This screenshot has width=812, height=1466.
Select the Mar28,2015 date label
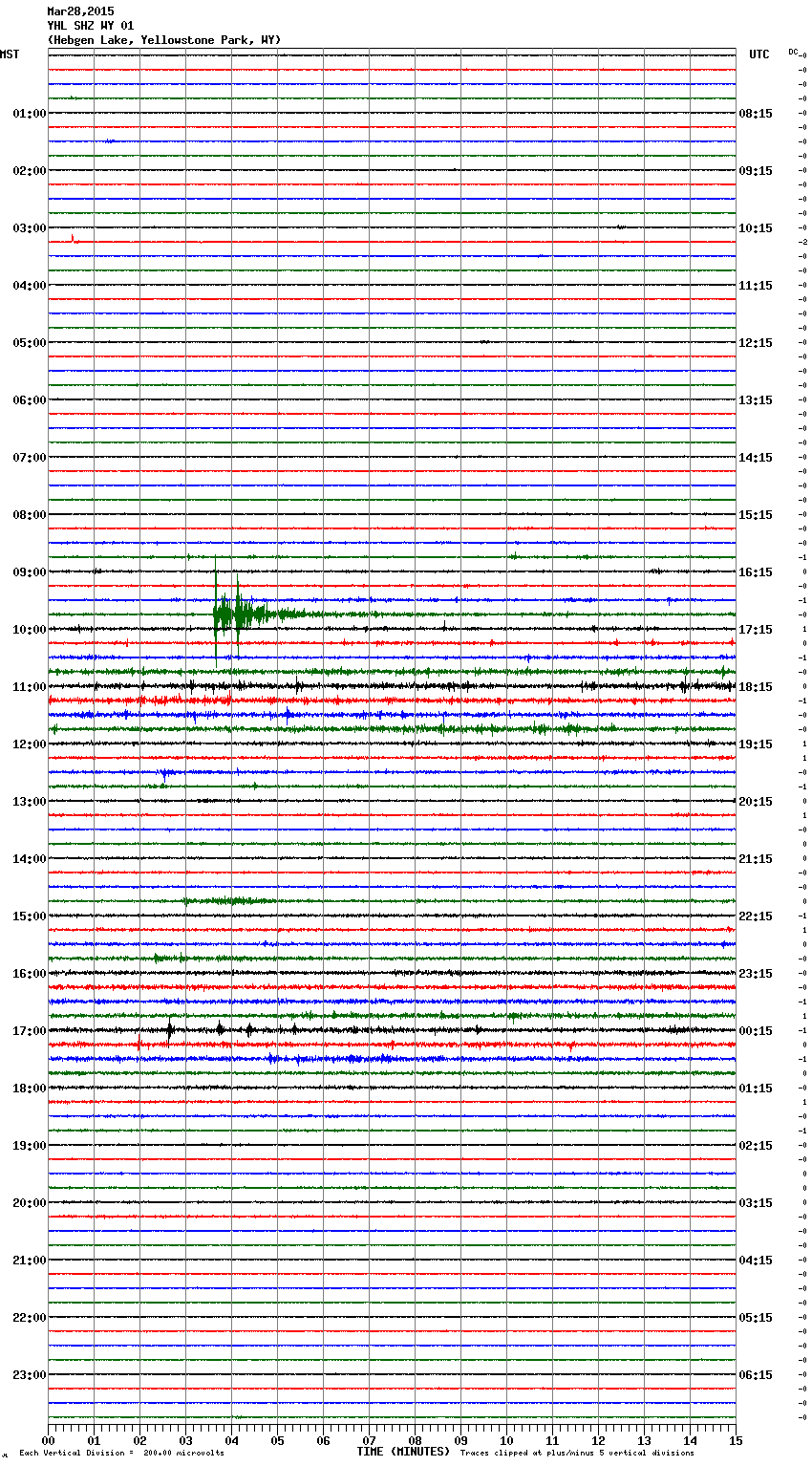coord(80,11)
